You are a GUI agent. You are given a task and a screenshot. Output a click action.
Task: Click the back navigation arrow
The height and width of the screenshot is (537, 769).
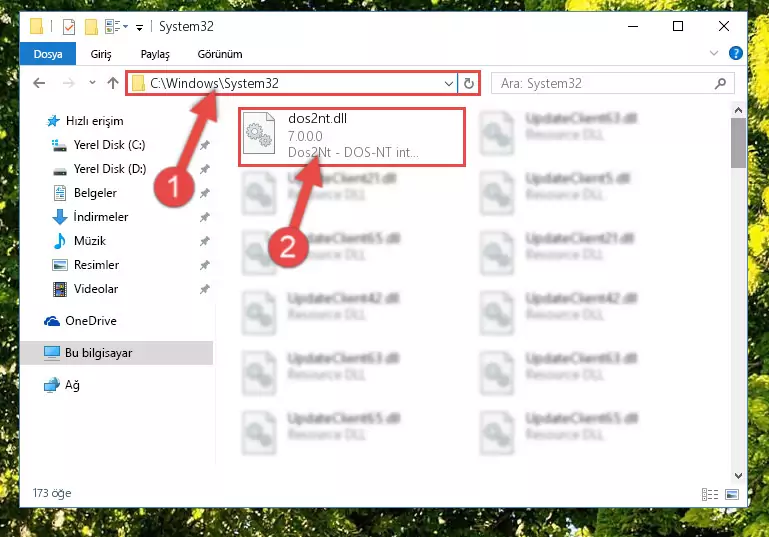(39, 83)
